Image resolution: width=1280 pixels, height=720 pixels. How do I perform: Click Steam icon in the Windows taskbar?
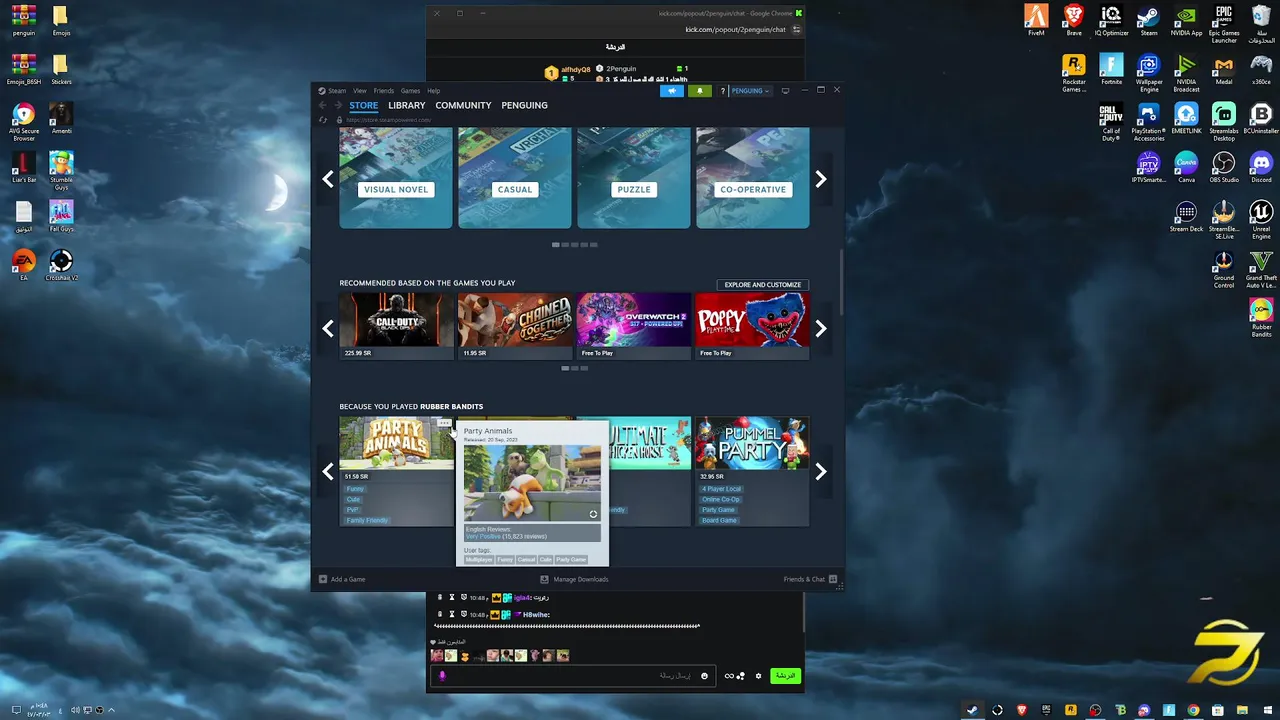[x=972, y=710]
